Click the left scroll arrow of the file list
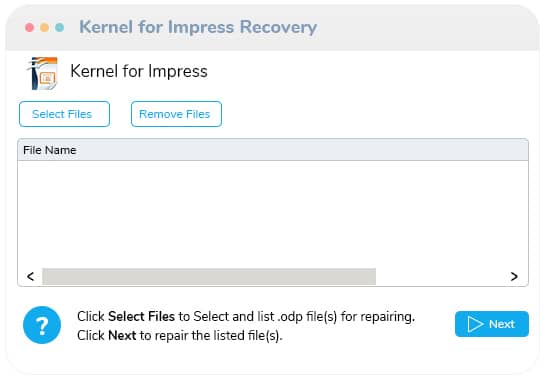This screenshot has width=545, height=380. [31, 276]
